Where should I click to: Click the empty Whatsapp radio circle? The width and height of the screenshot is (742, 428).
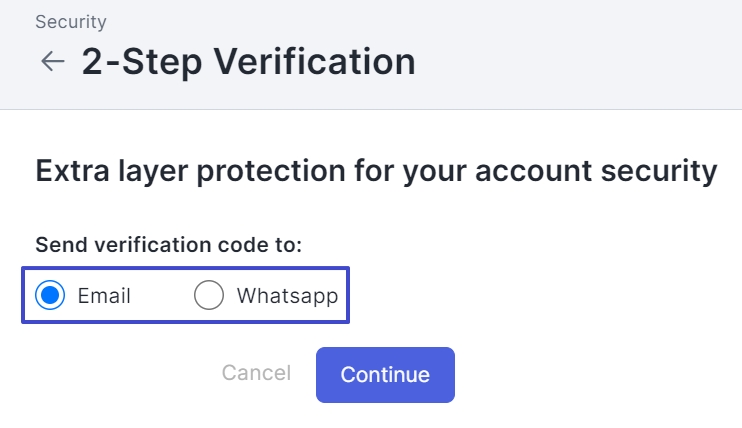(209, 295)
